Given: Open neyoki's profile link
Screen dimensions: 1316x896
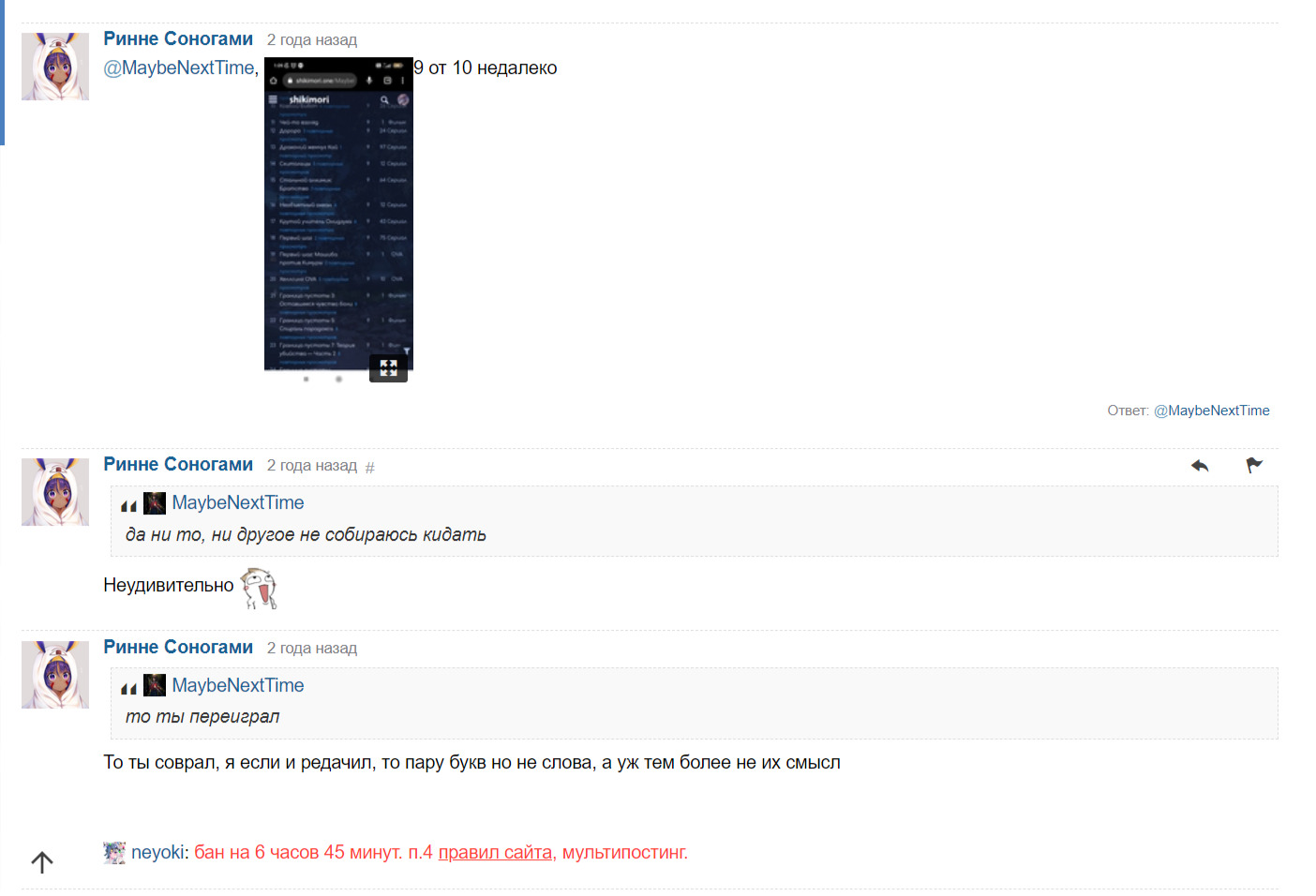Looking at the screenshot, I should point(157,853).
